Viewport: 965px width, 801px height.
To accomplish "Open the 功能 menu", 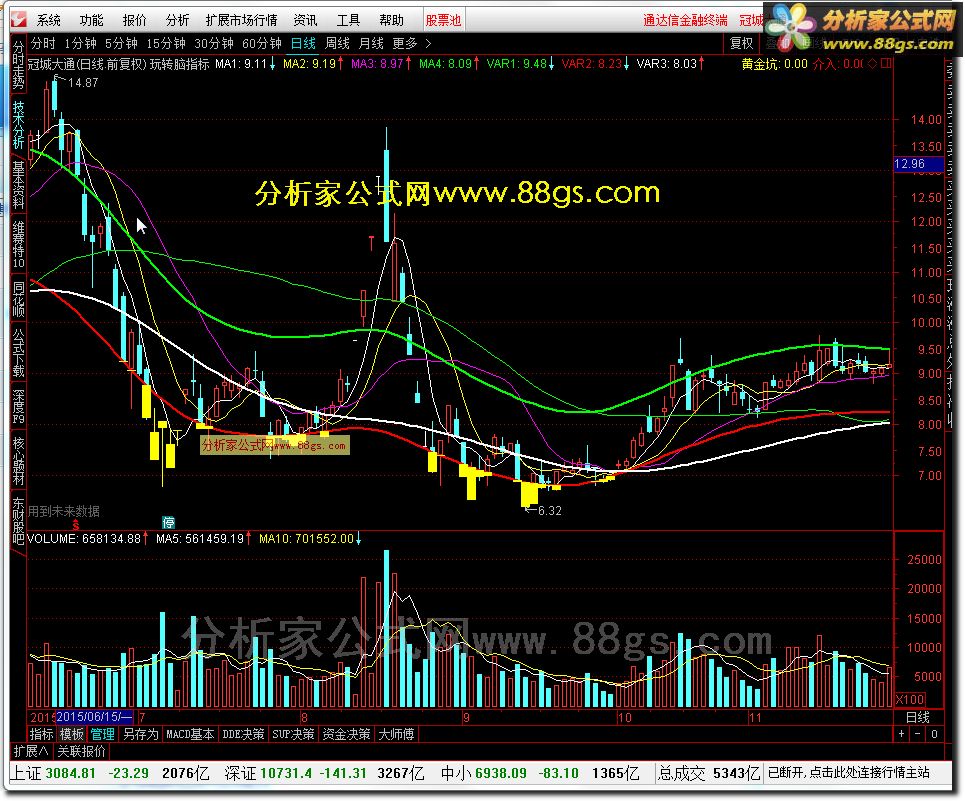I will [91, 20].
